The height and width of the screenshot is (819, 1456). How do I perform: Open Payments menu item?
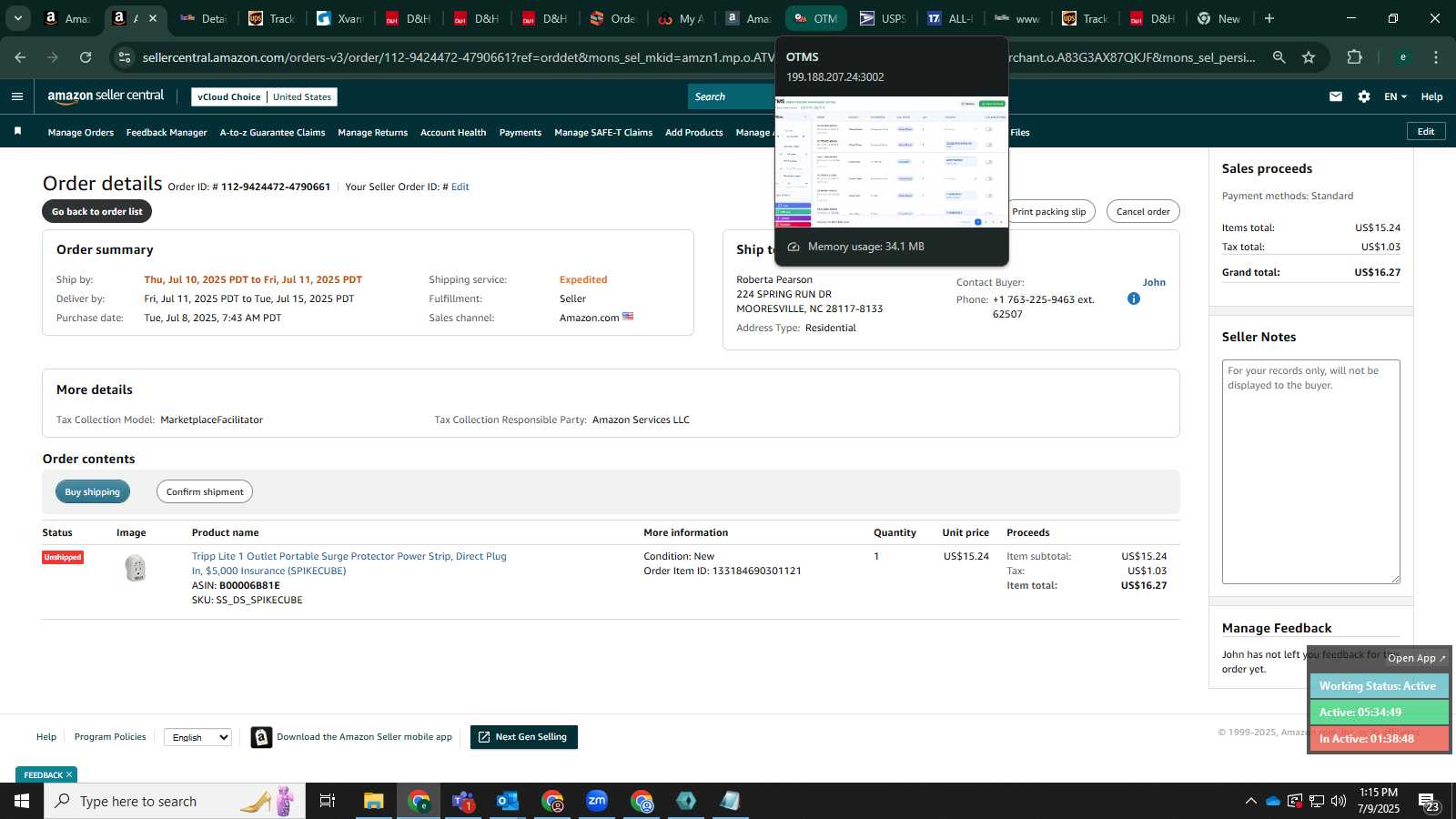pyautogui.click(x=521, y=132)
